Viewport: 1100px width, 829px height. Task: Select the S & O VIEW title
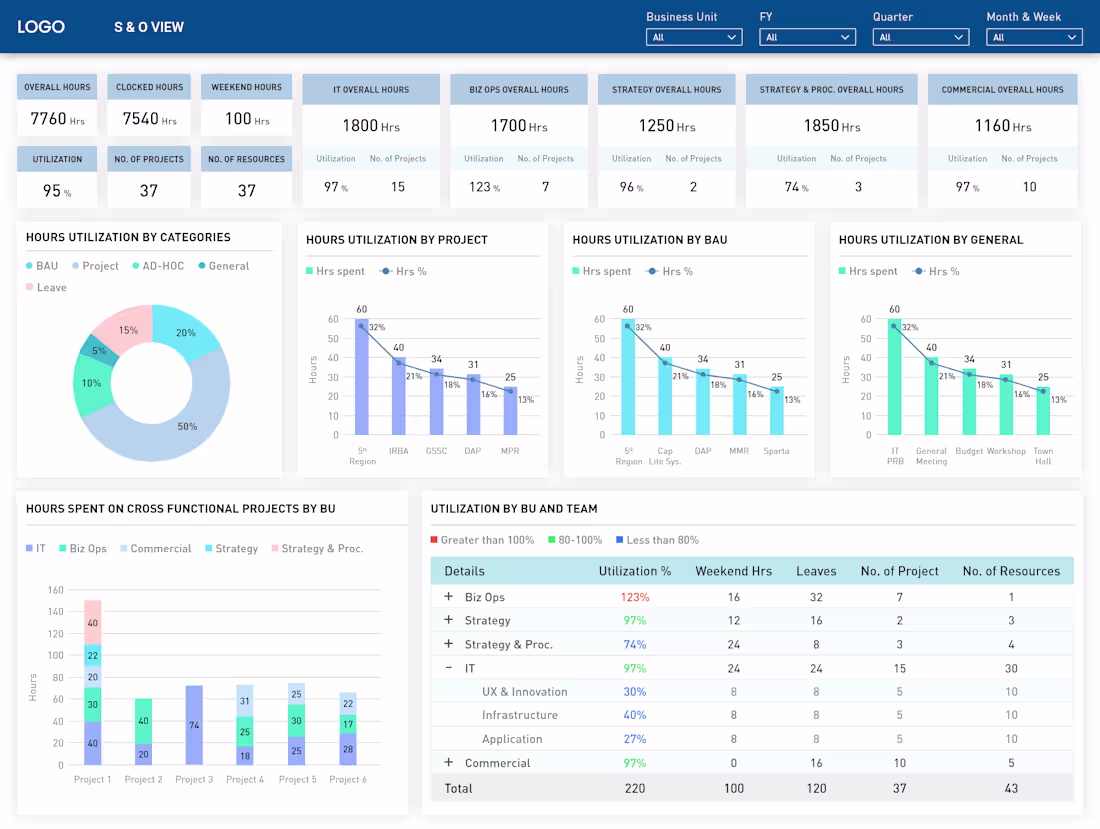(149, 27)
